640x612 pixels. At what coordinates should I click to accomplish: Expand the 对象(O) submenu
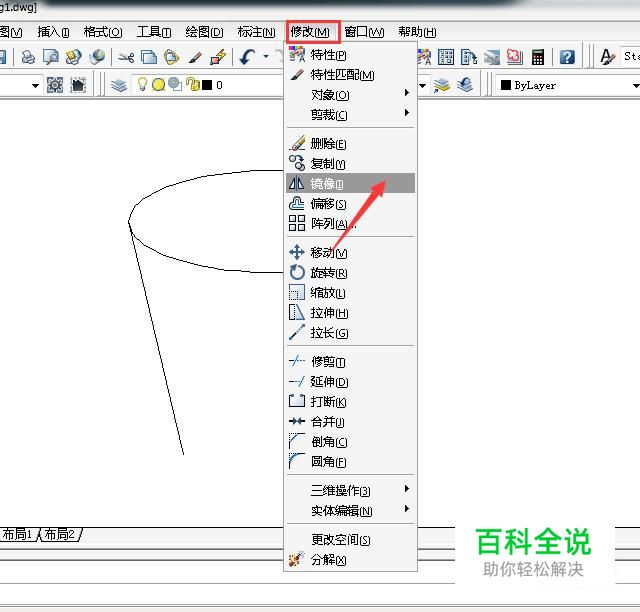click(351, 95)
